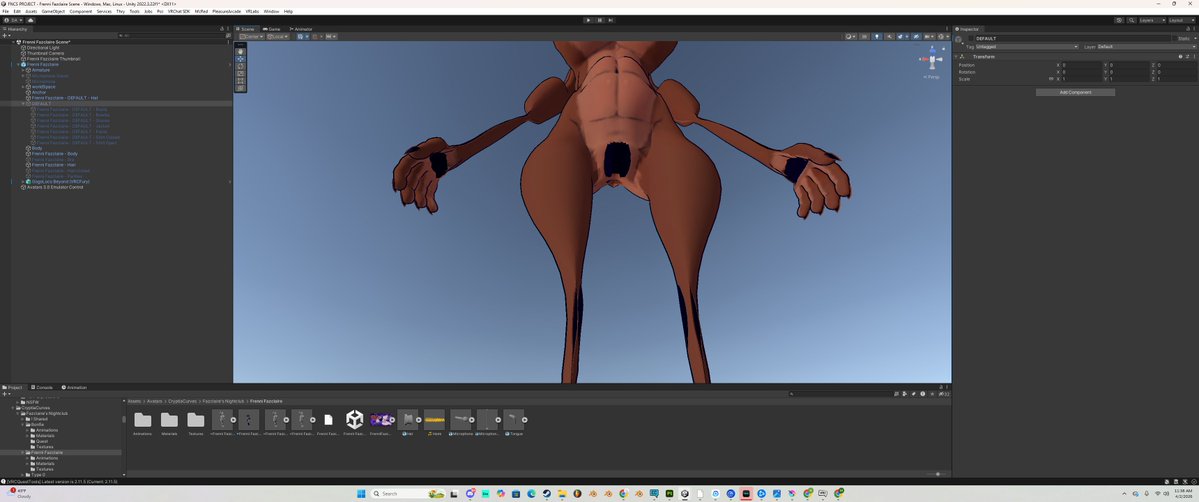The image size is (1199, 502).
Task: Toggle scene lighting button
Action: click(x=877, y=37)
